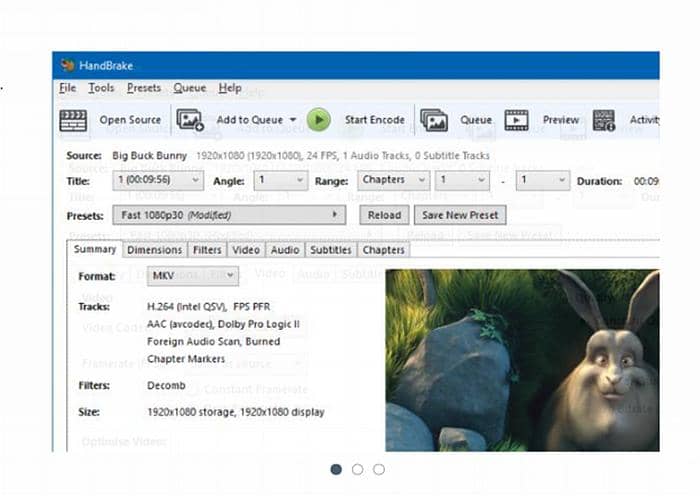The image size is (700, 498).
Task: Click the Queue stacked images icon
Action: coord(434,120)
